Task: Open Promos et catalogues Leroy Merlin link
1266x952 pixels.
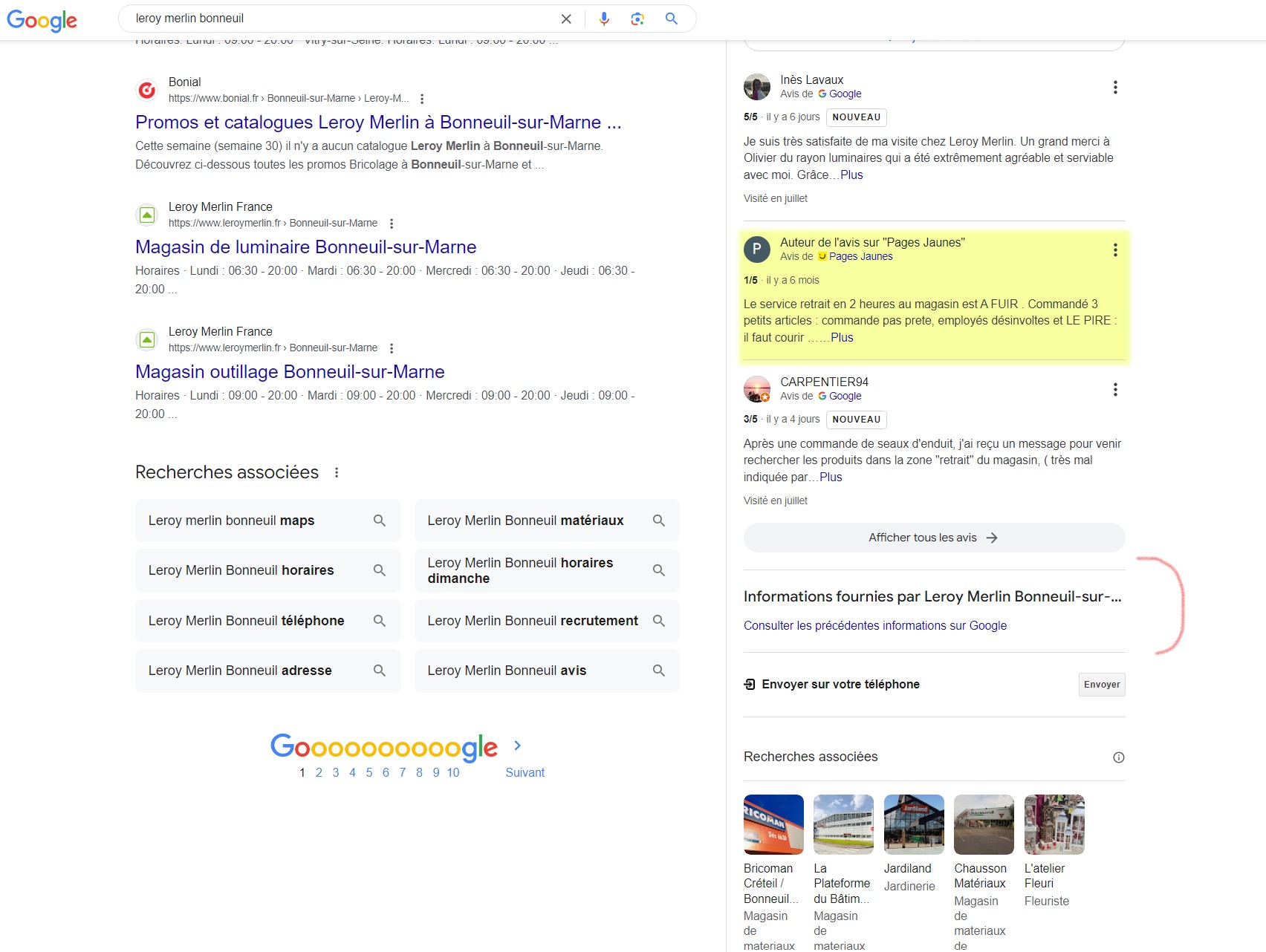Action: click(378, 123)
